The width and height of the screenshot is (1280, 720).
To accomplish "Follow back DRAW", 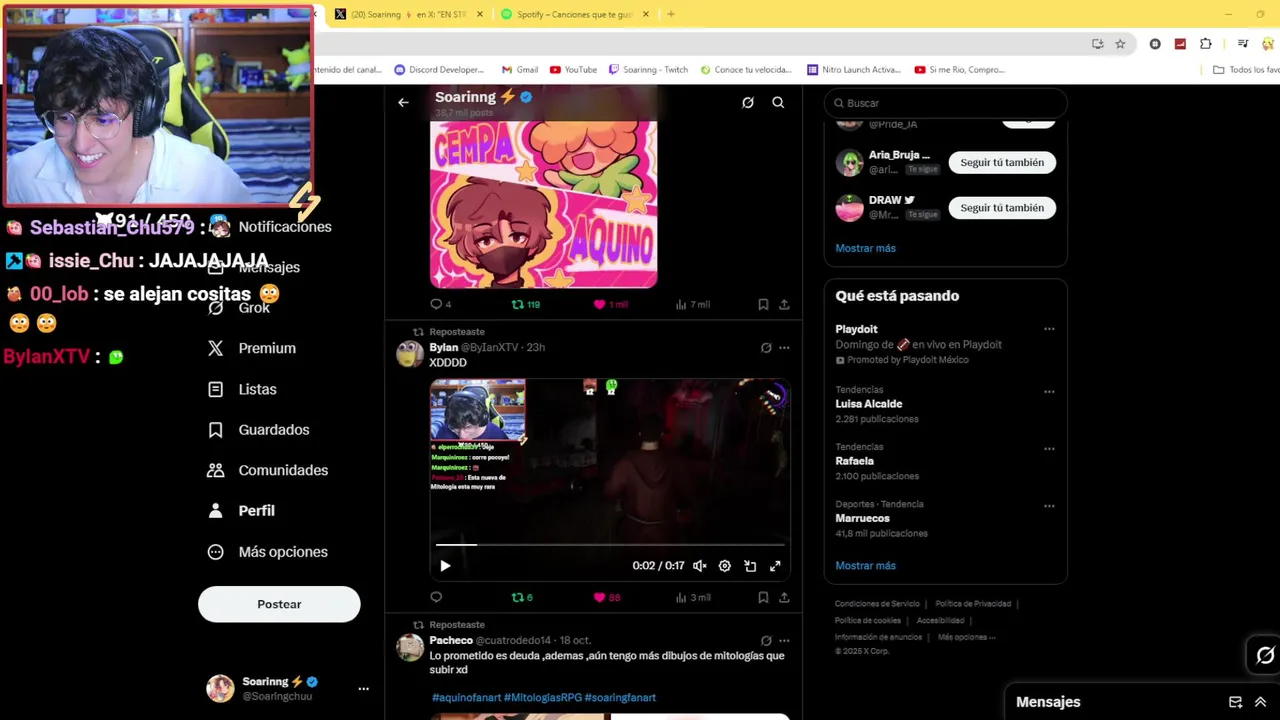I will pos(1002,208).
